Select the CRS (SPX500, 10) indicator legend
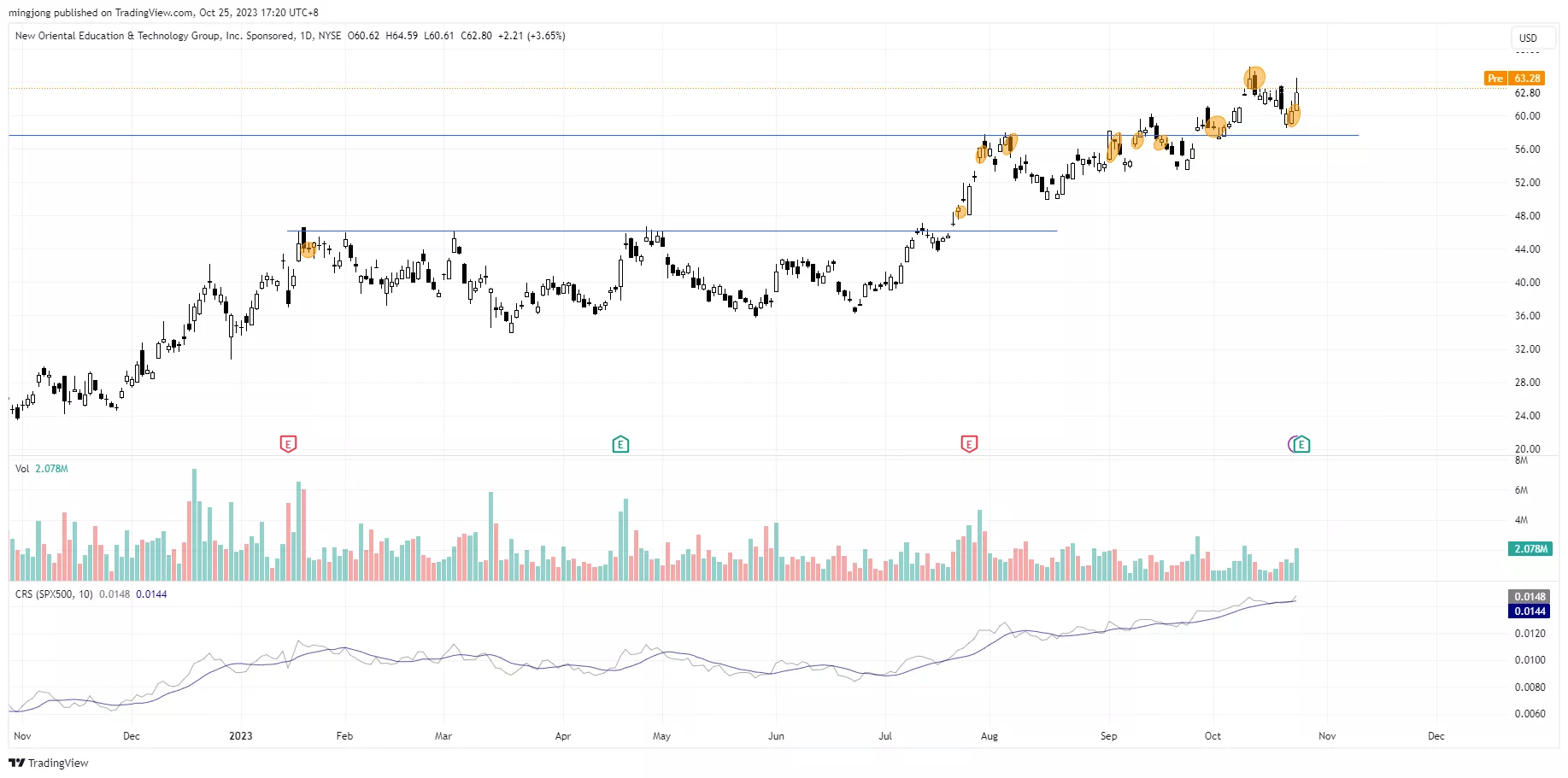This screenshot has height=778, width=1568. tap(54, 594)
